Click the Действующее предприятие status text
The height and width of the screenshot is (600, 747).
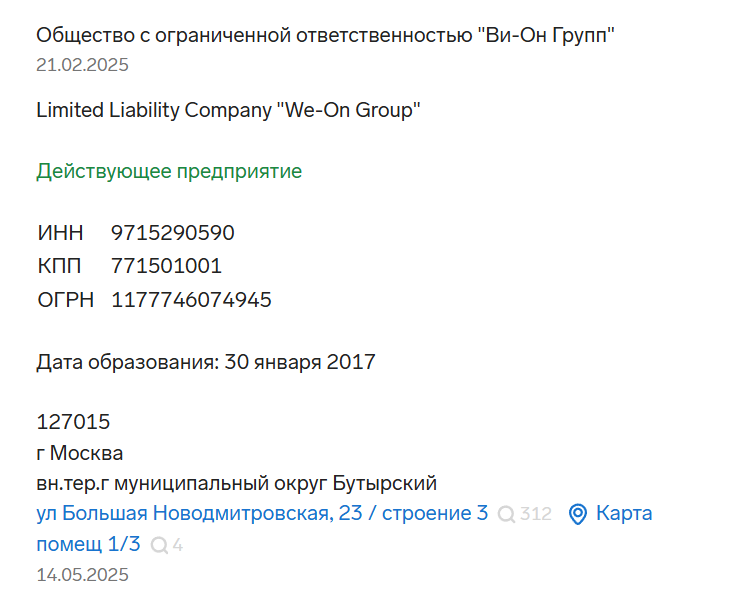coord(169,171)
